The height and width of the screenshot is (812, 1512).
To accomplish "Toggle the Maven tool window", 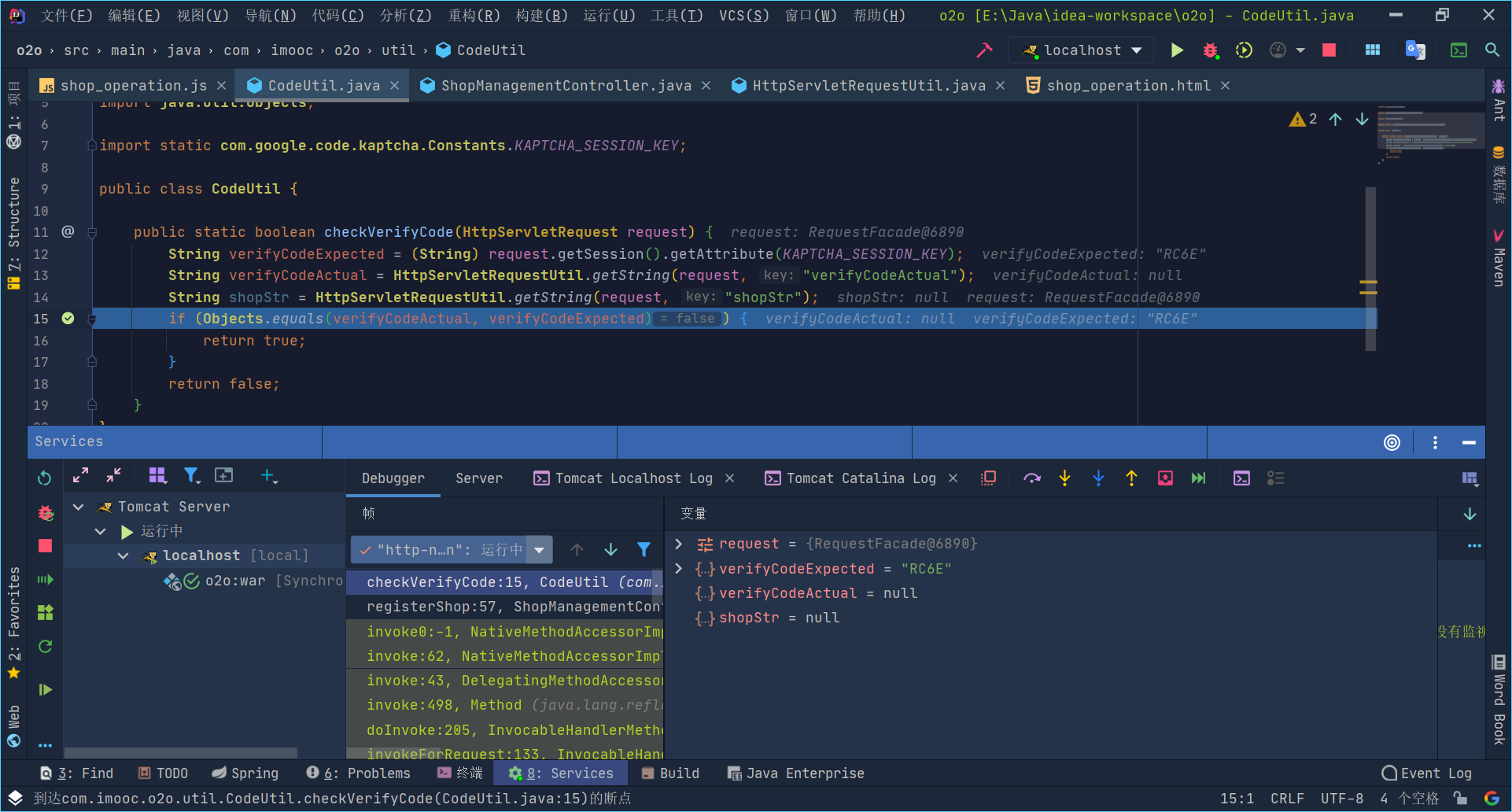I will (x=1499, y=258).
